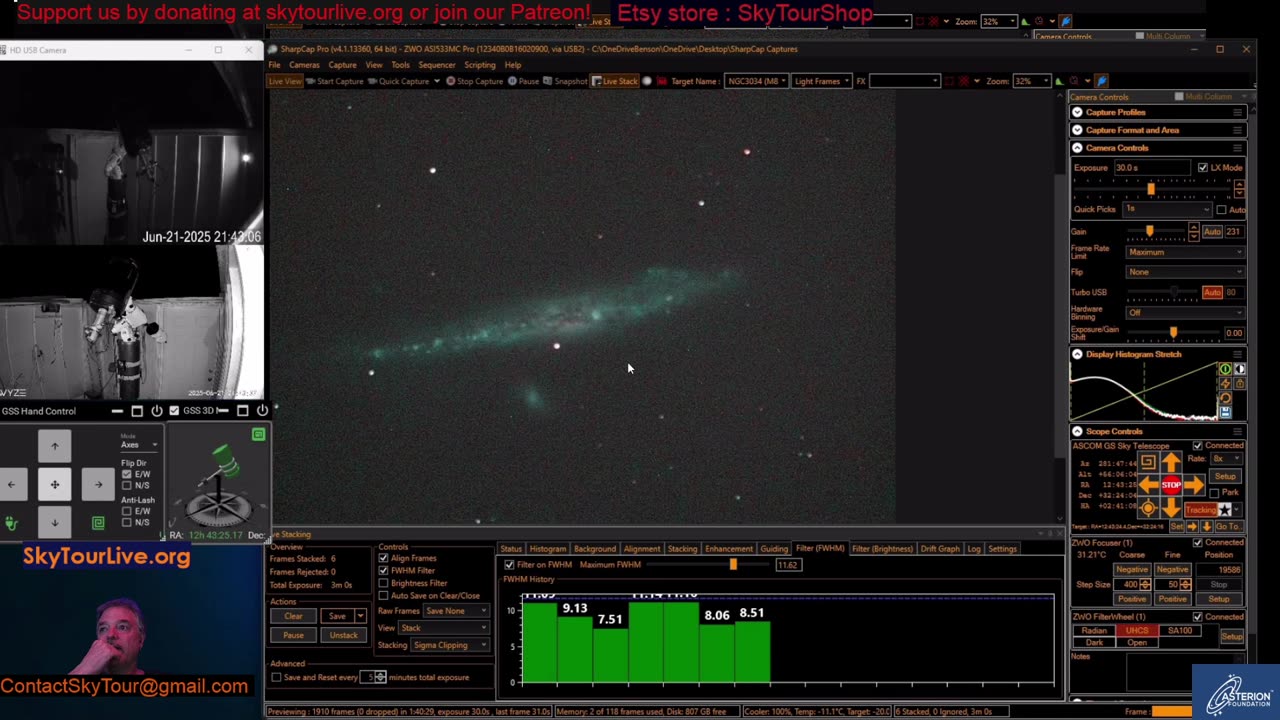Viewport: 1280px width, 720px height.
Task: Enable the Brightness Filter checkbox
Action: pos(383,583)
